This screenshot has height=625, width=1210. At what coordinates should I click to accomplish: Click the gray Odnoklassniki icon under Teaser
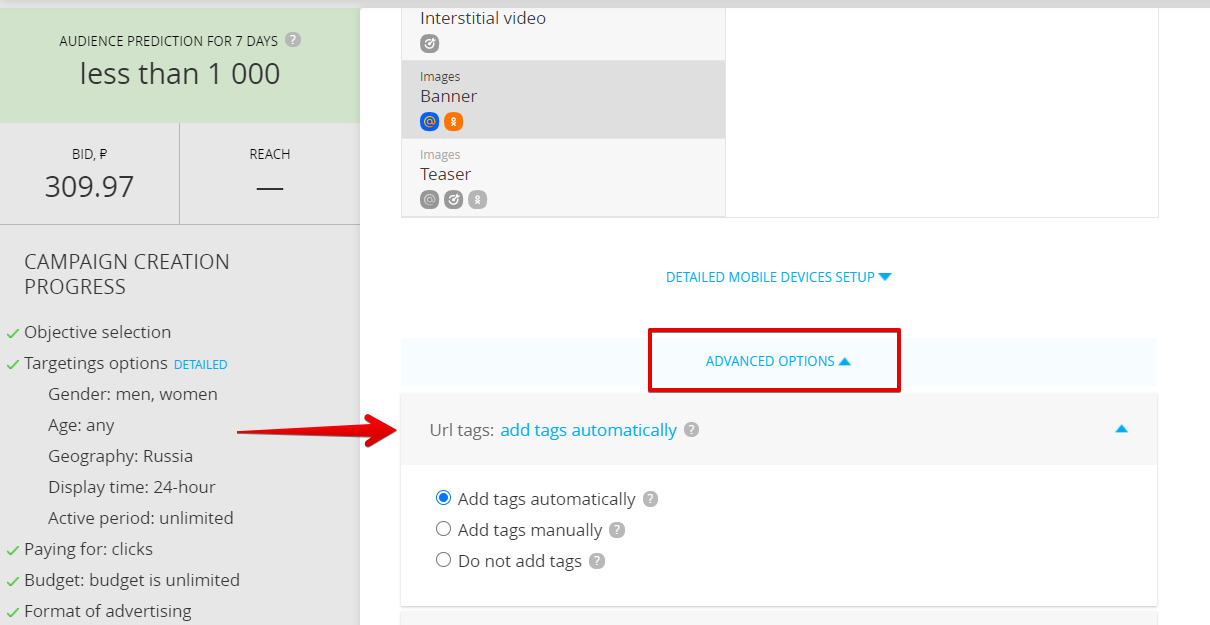click(478, 200)
